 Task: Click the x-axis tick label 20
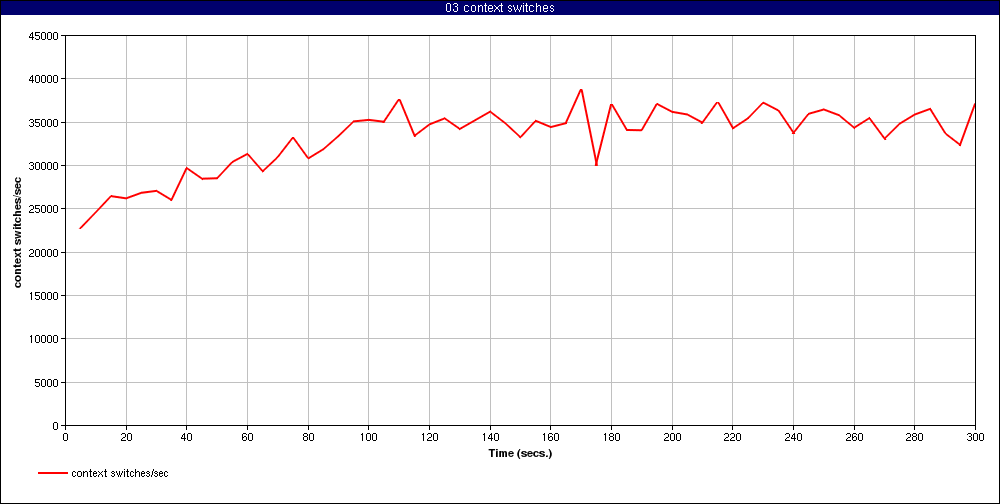coord(126,437)
